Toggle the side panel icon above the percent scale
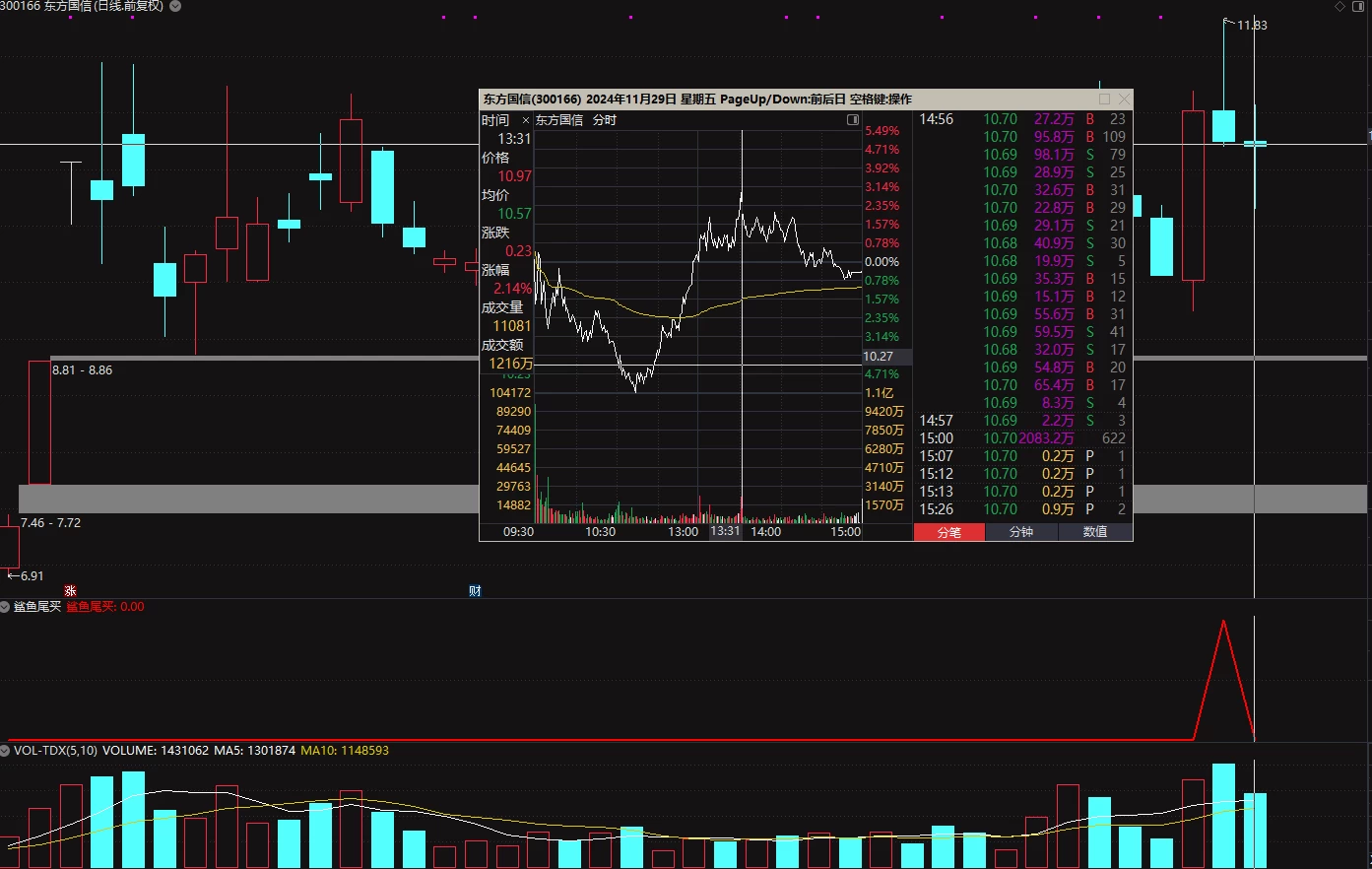Screen dimensions: 1372x869 (853, 120)
